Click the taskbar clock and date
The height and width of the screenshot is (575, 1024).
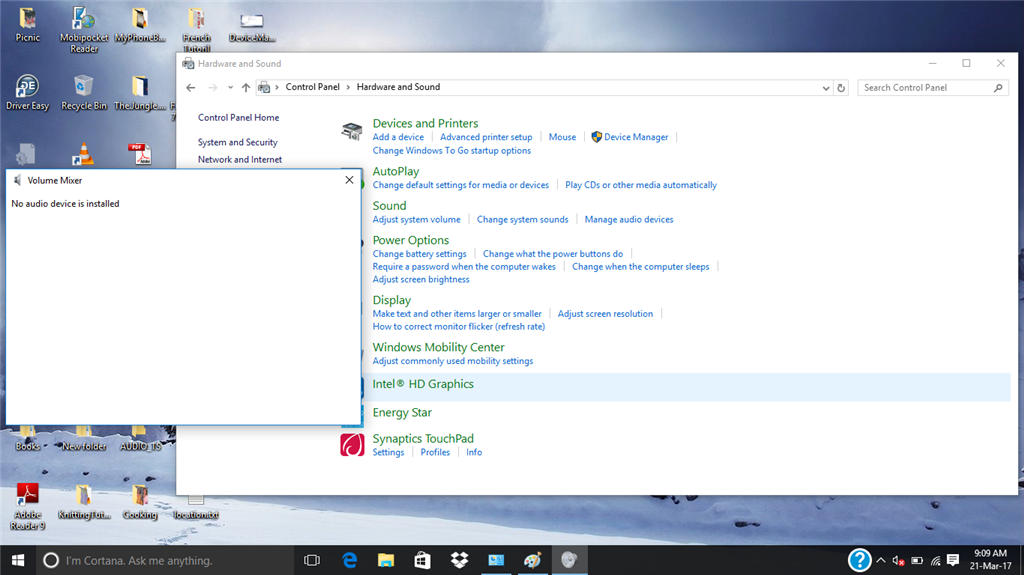point(990,560)
